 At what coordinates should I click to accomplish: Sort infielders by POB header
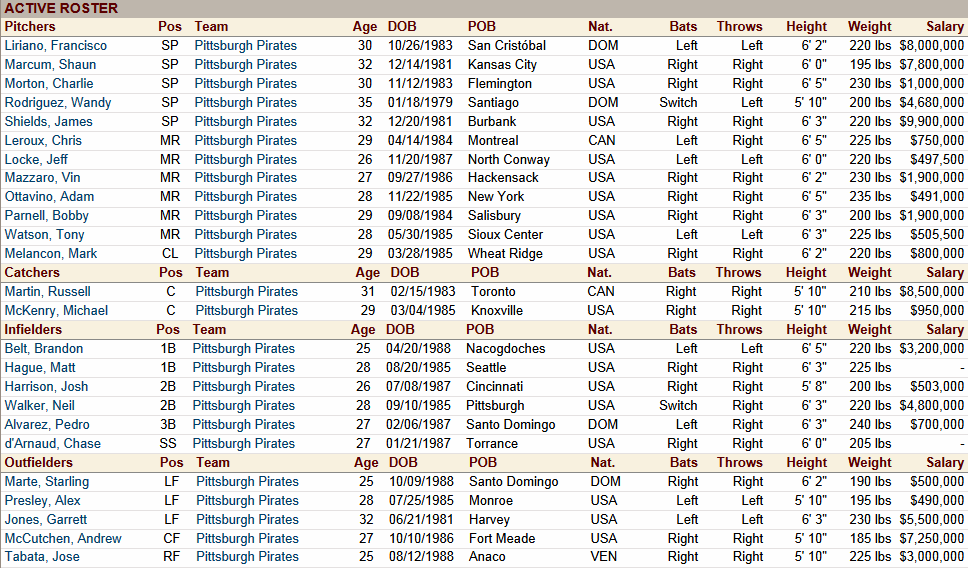tap(480, 330)
